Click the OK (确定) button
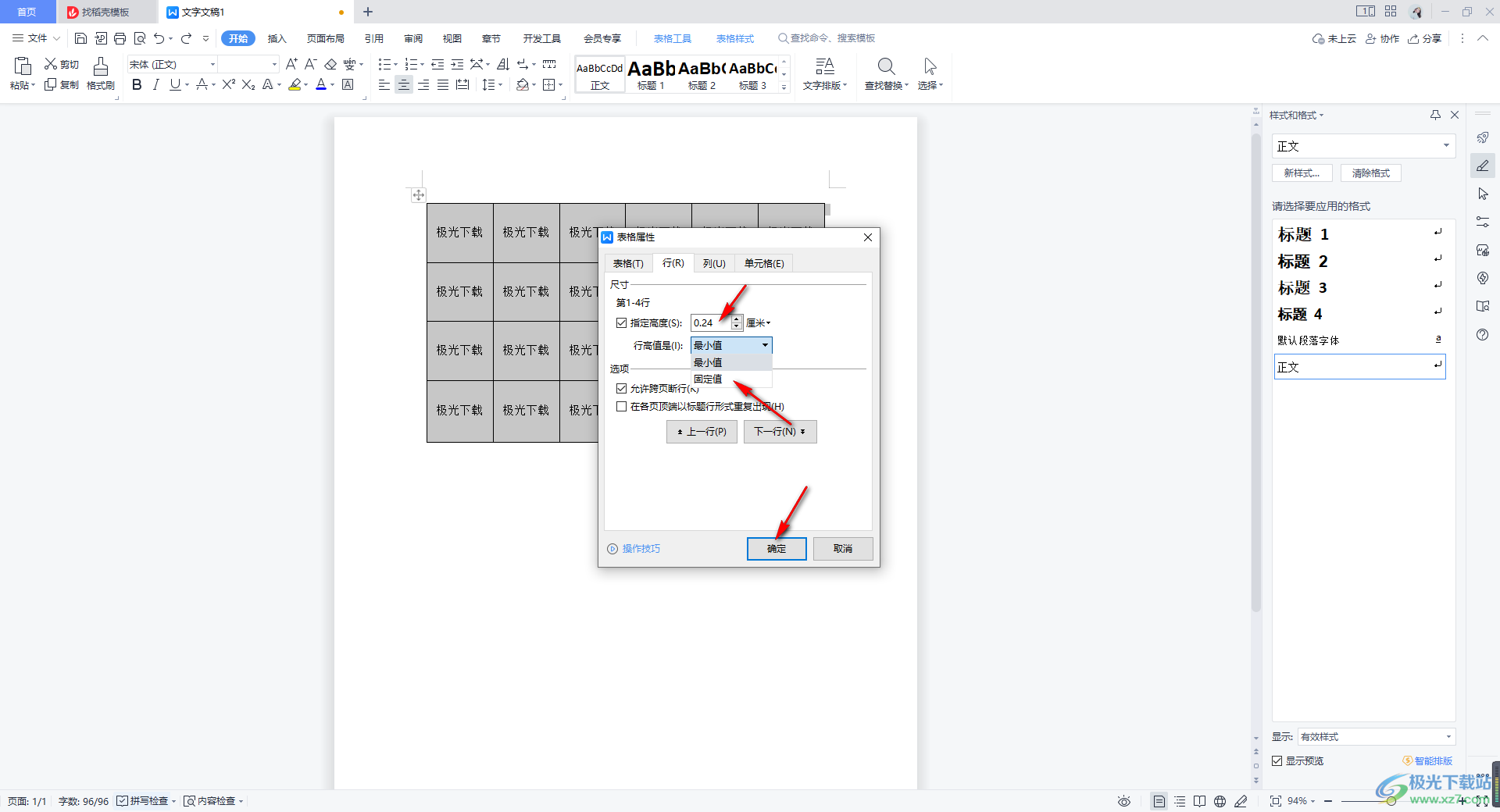Viewport: 1500px width, 812px height. coord(777,549)
